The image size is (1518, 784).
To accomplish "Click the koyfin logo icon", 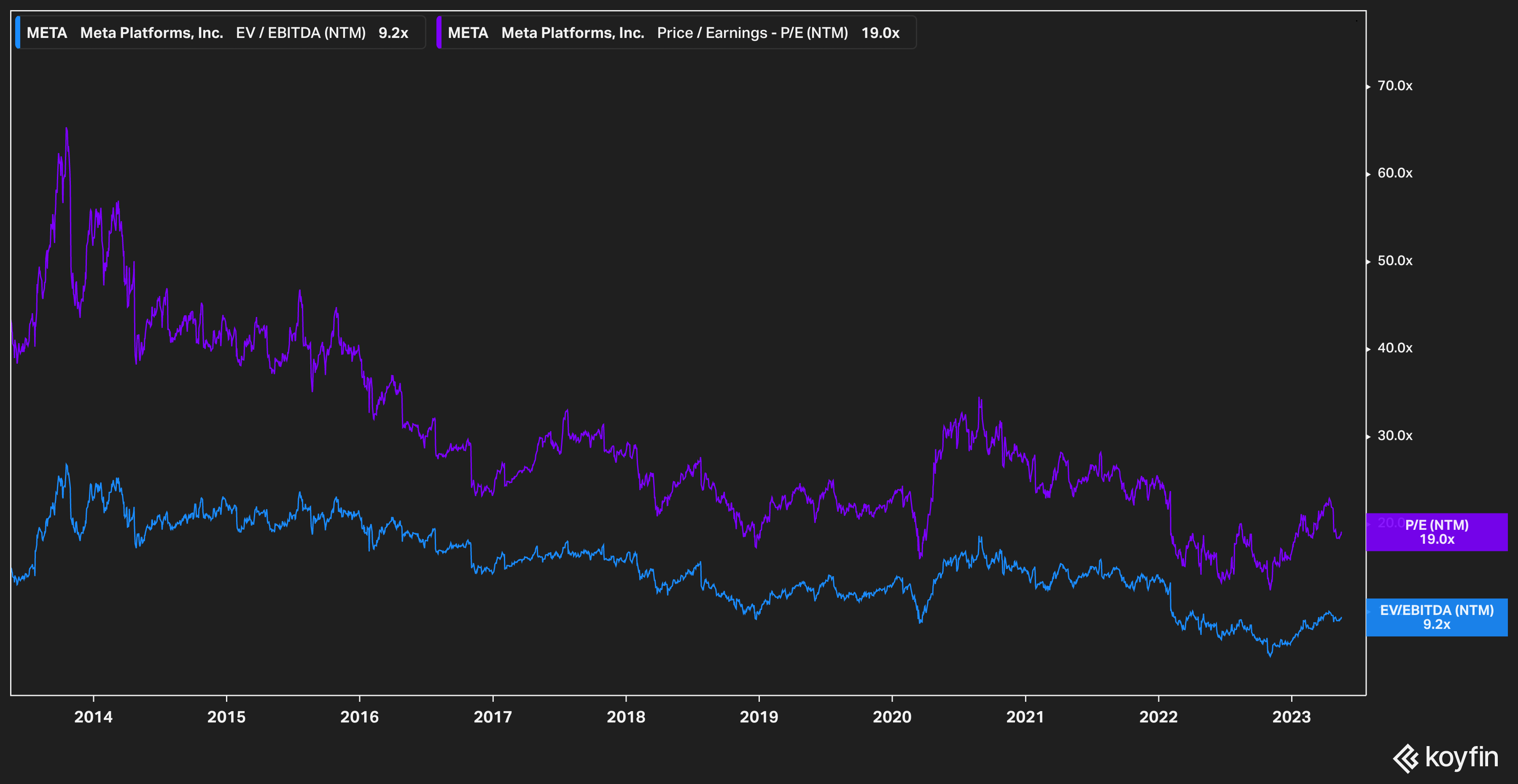I will (1406, 759).
